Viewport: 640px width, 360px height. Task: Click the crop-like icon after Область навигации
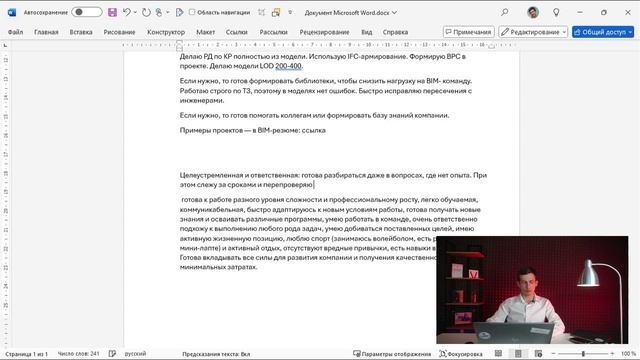pos(262,12)
